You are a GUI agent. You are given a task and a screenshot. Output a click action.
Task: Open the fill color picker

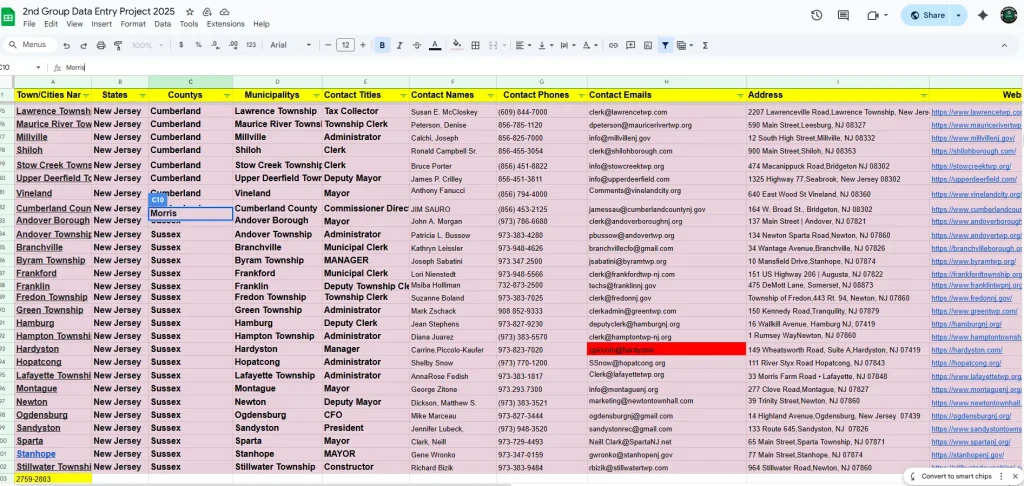[x=457, y=45]
